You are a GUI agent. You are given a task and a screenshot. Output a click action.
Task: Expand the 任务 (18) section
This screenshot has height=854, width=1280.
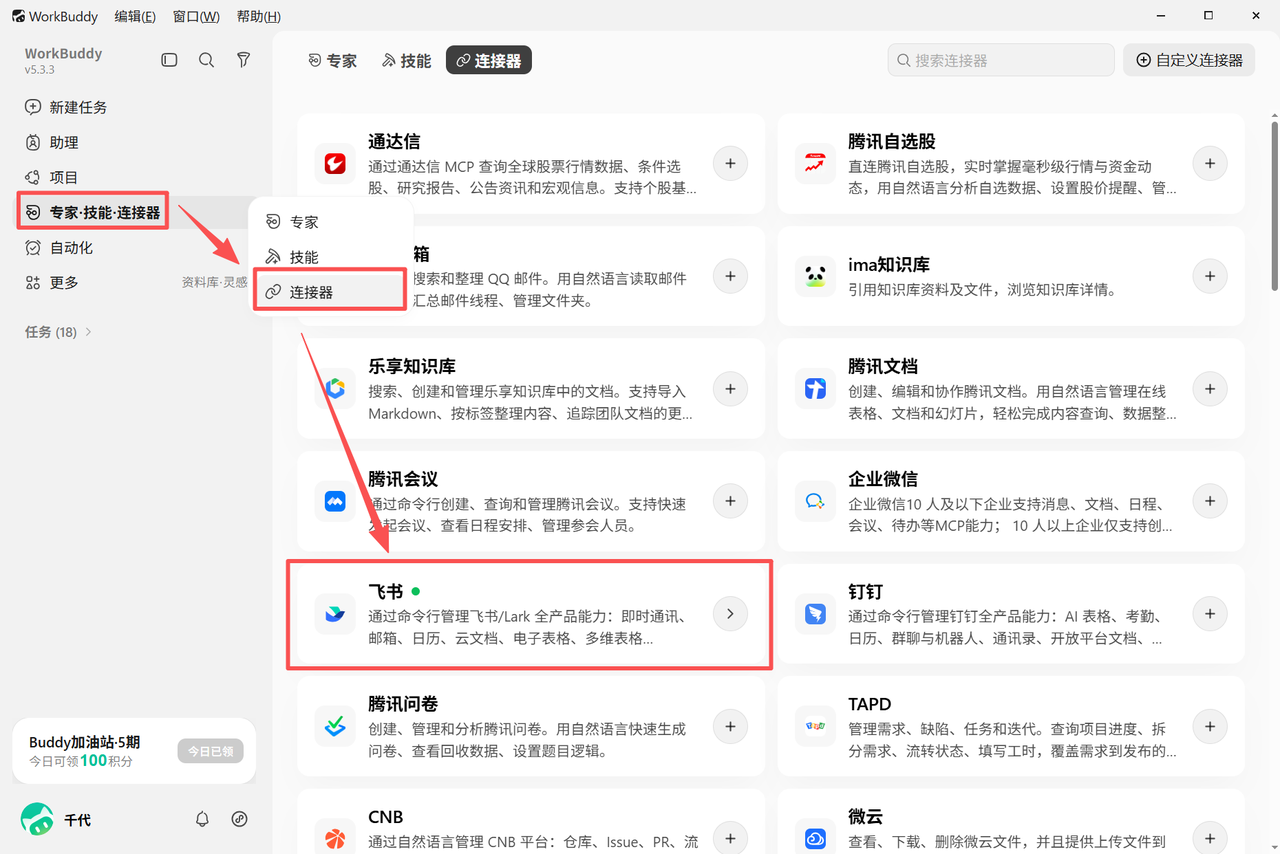pos(58,332)
